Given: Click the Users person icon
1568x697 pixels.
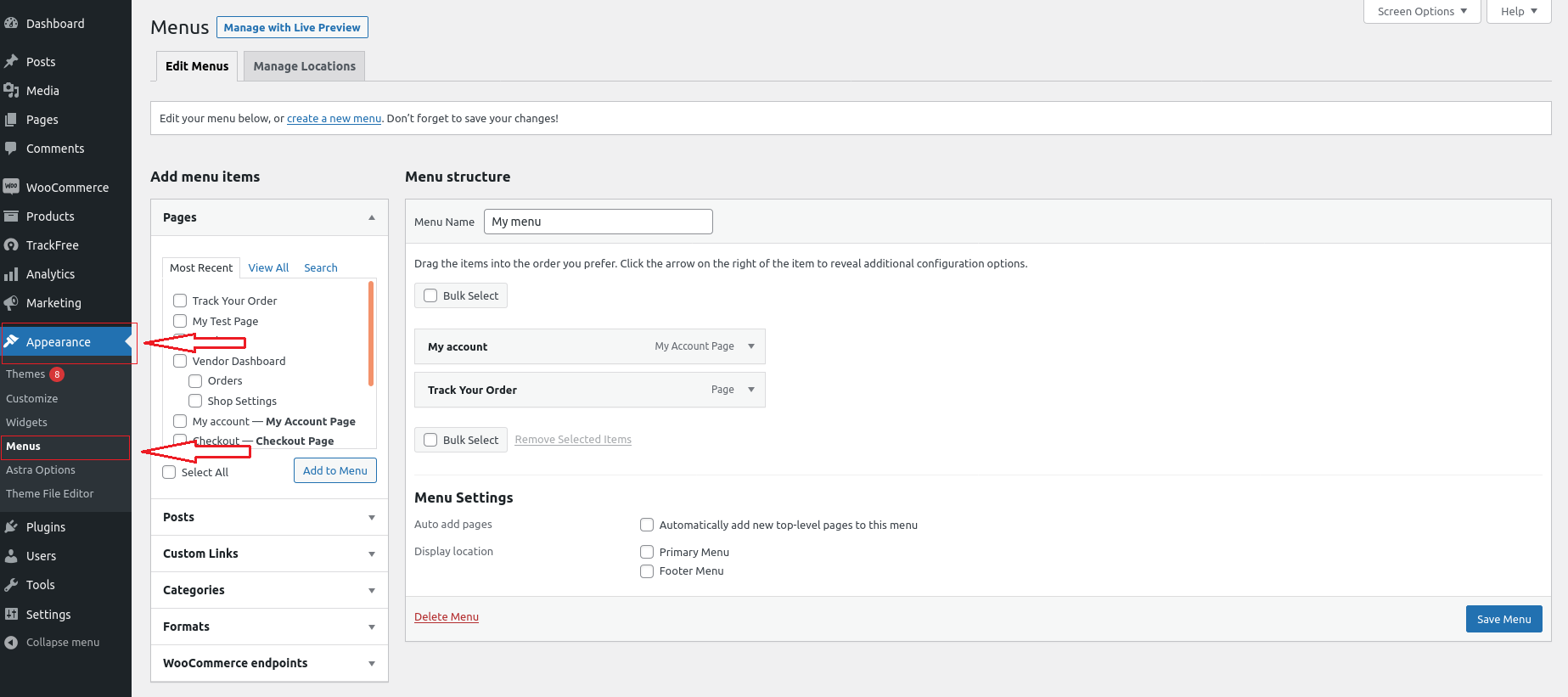Looking at the screenshot, I should click(11, 555).
